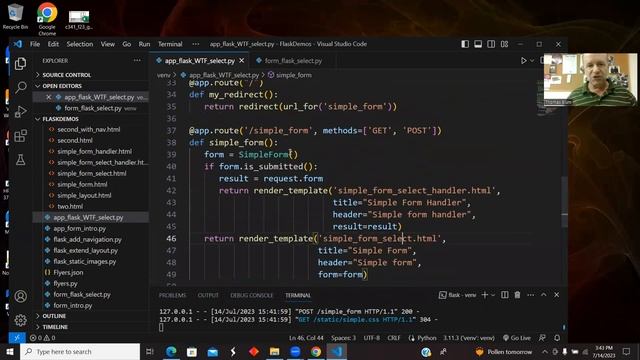Screen dimensions: 640x360
Task: Click Go Live in status bar
Action: [517, 338]
